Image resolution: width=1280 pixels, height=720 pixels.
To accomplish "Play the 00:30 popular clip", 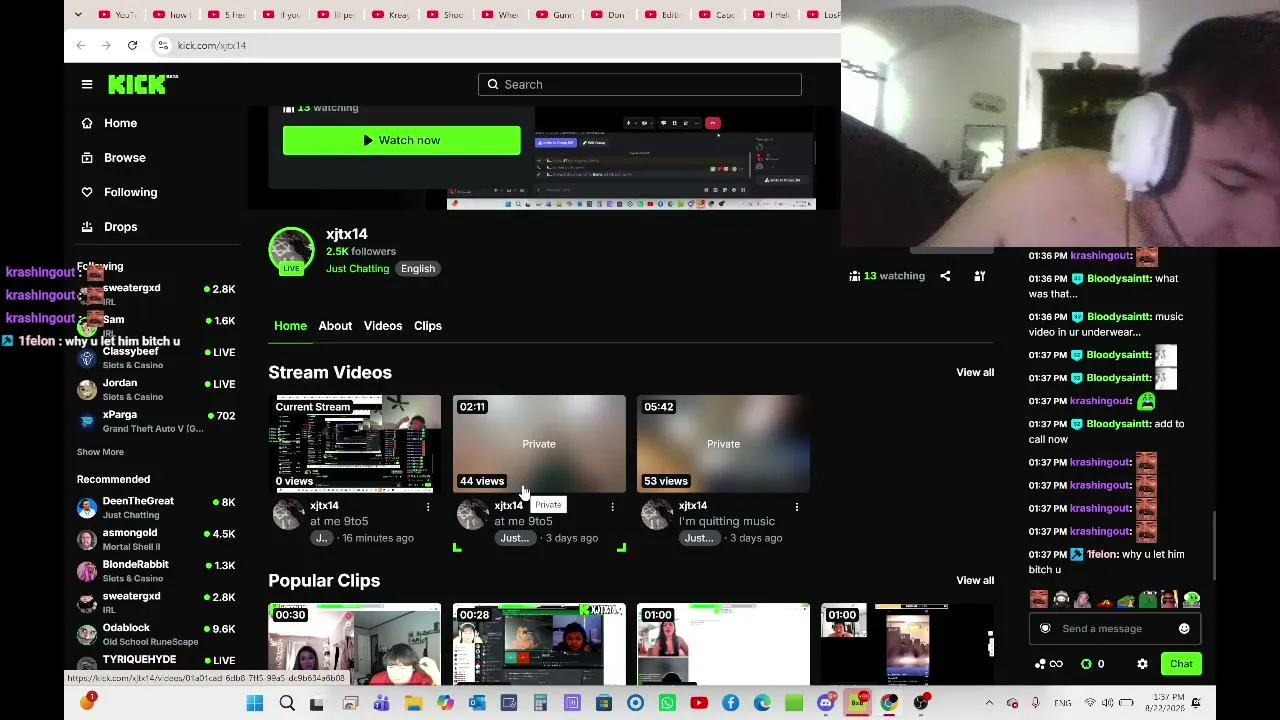I will coord(355,644).
